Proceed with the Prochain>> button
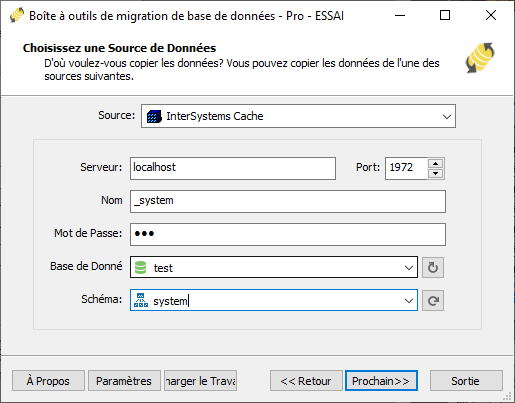Viewport: 515px width, 403px height. (381, 381)
